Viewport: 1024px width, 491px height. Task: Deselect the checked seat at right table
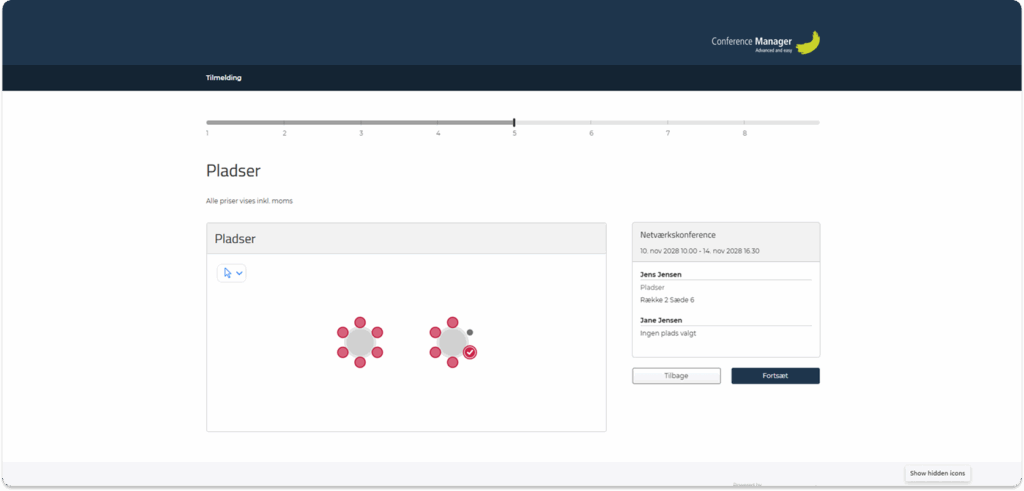click(x=470, y=352)
